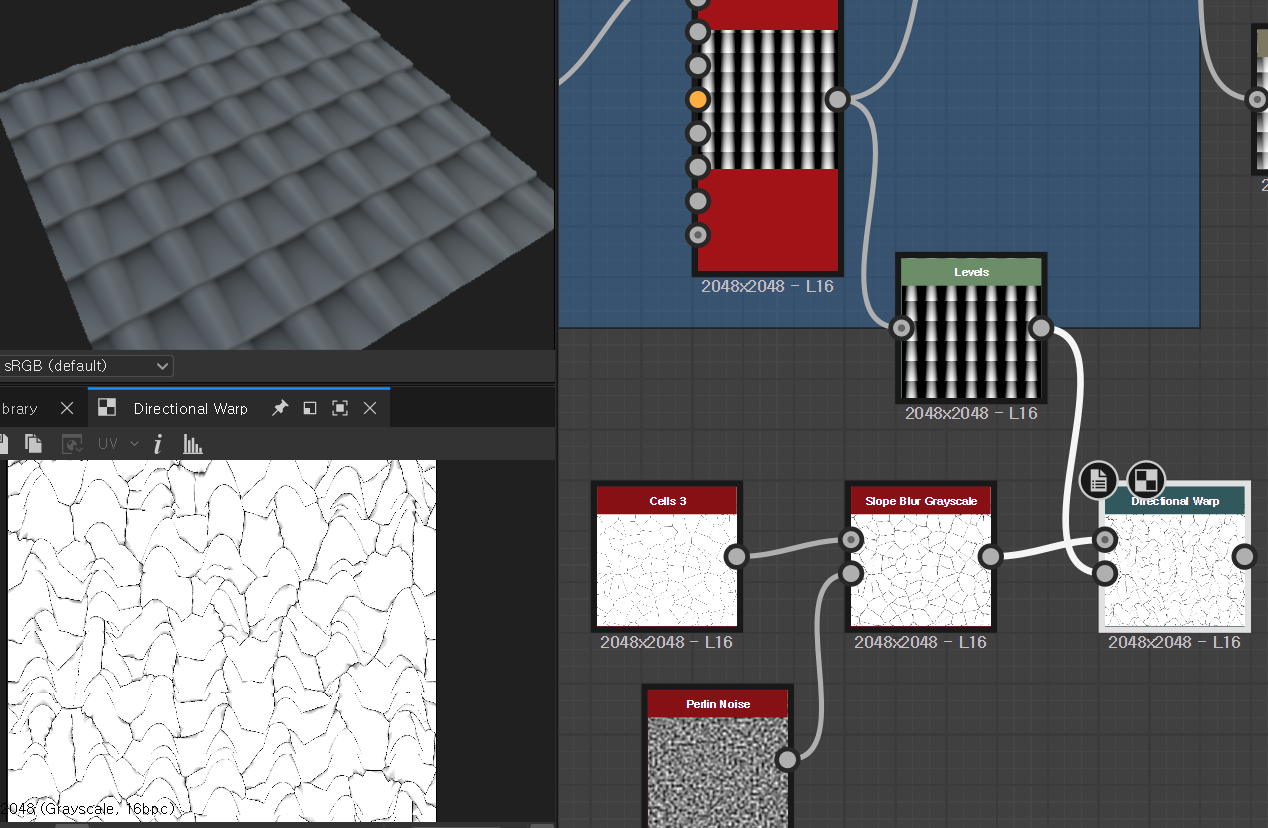Click the Perlin Noise node thumbnail
The height and width of the screenshot is (828, 1268).
(718, 772)
